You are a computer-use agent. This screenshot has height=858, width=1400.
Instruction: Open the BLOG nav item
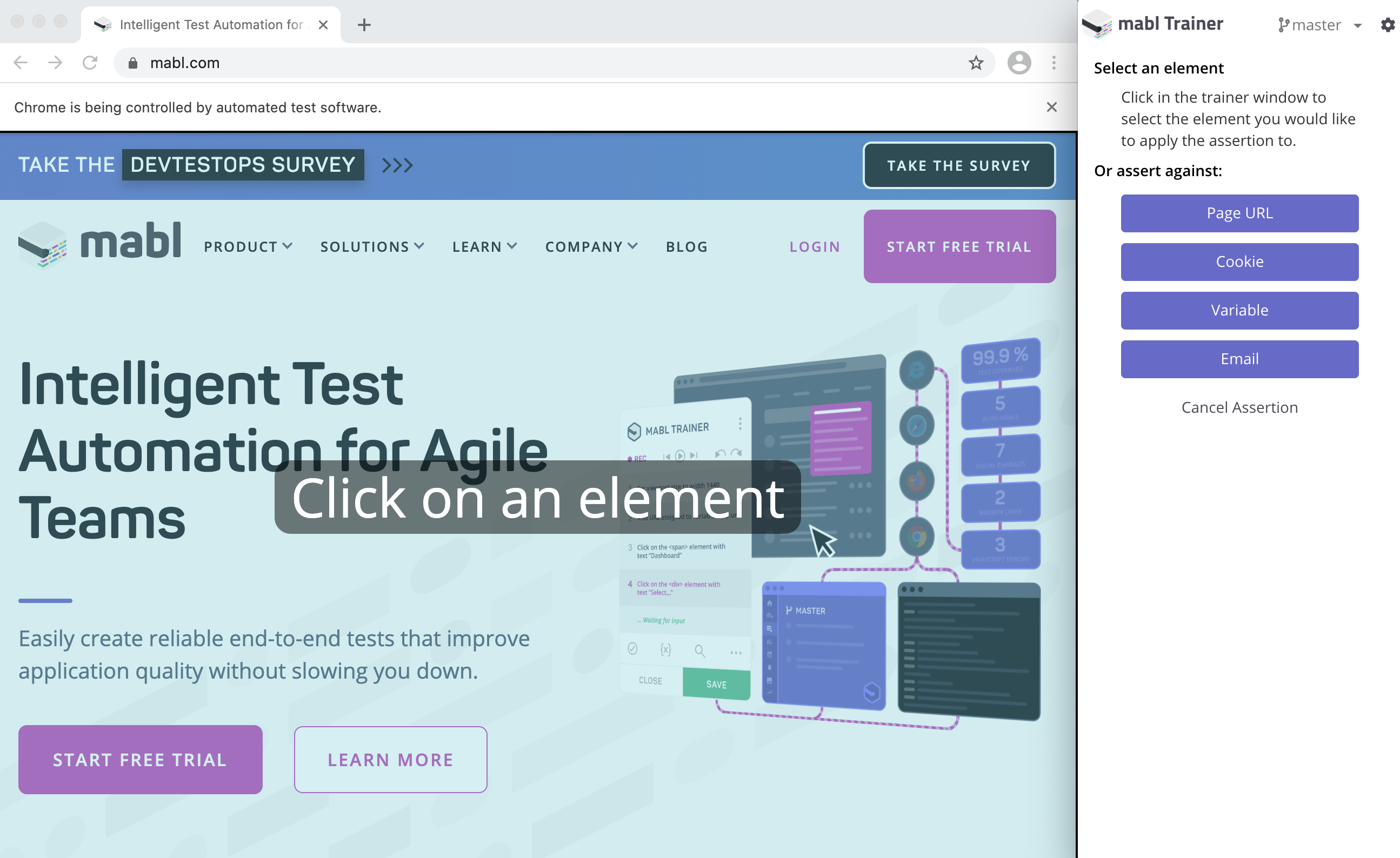point(686,246)
